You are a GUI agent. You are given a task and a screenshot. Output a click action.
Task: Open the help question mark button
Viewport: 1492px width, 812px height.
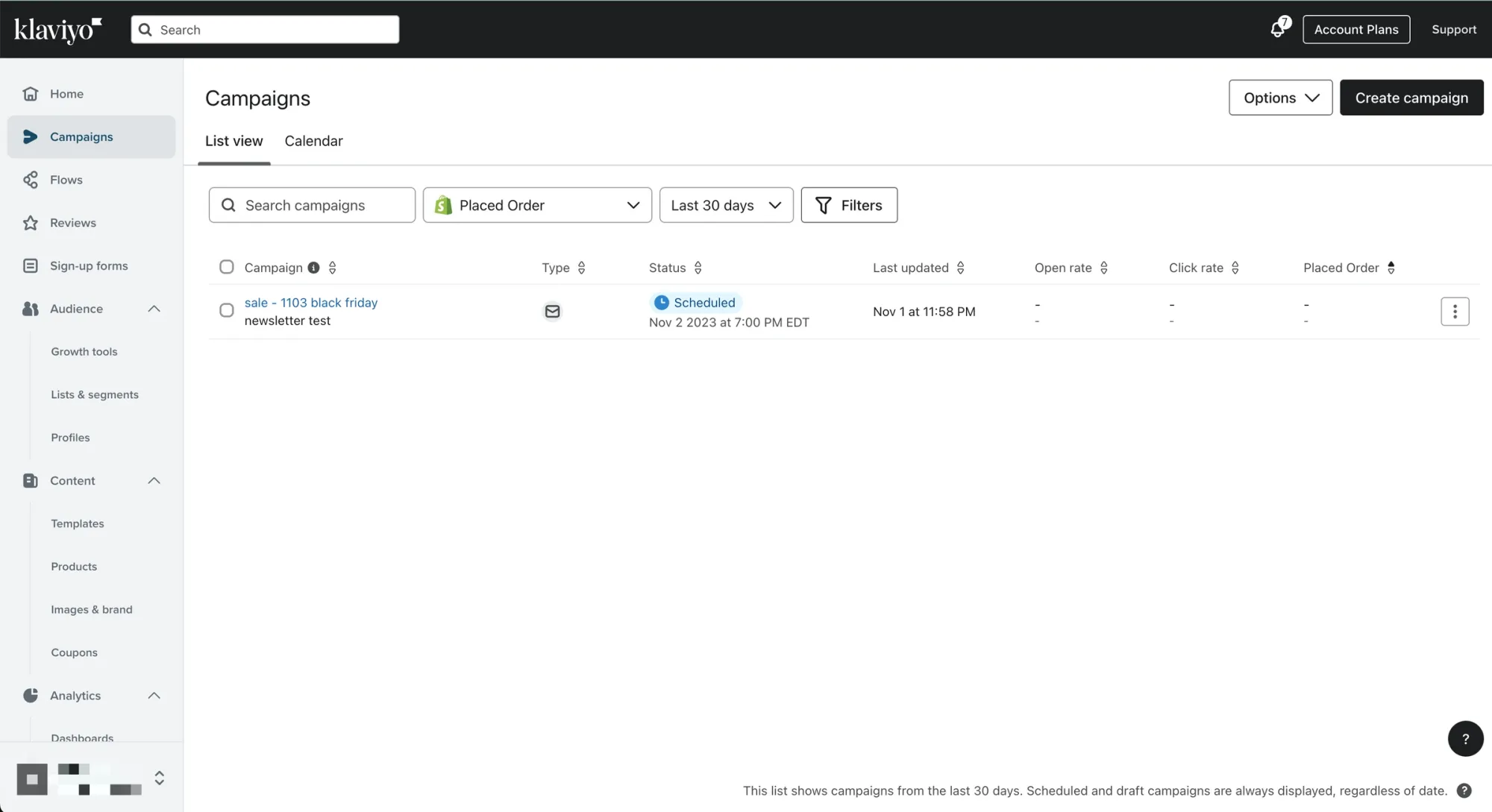tap(1465, 739)
